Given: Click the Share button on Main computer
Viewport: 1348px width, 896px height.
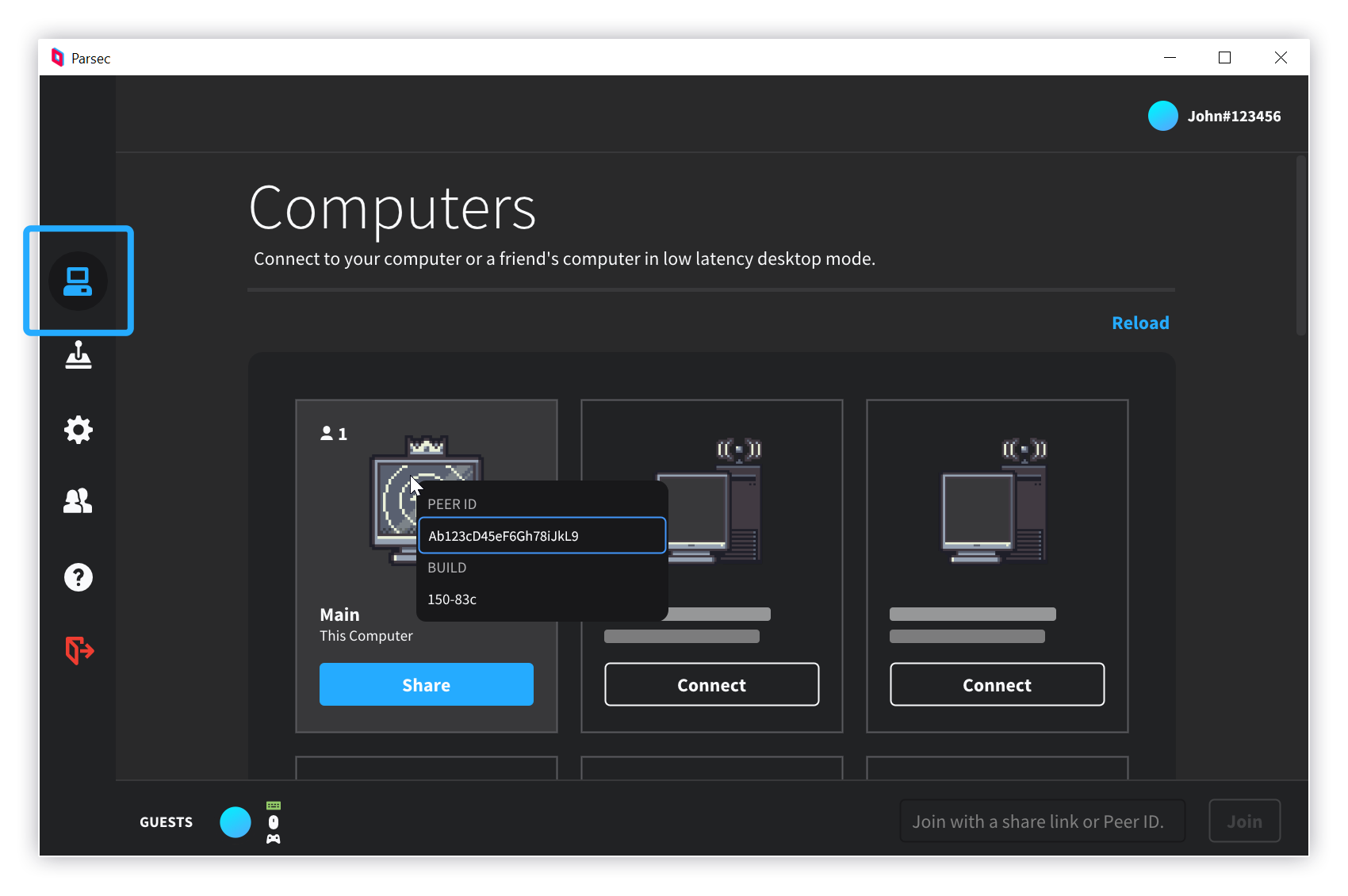Looking at the screenshot, I should pyautogui.click(x=426, y=684).
